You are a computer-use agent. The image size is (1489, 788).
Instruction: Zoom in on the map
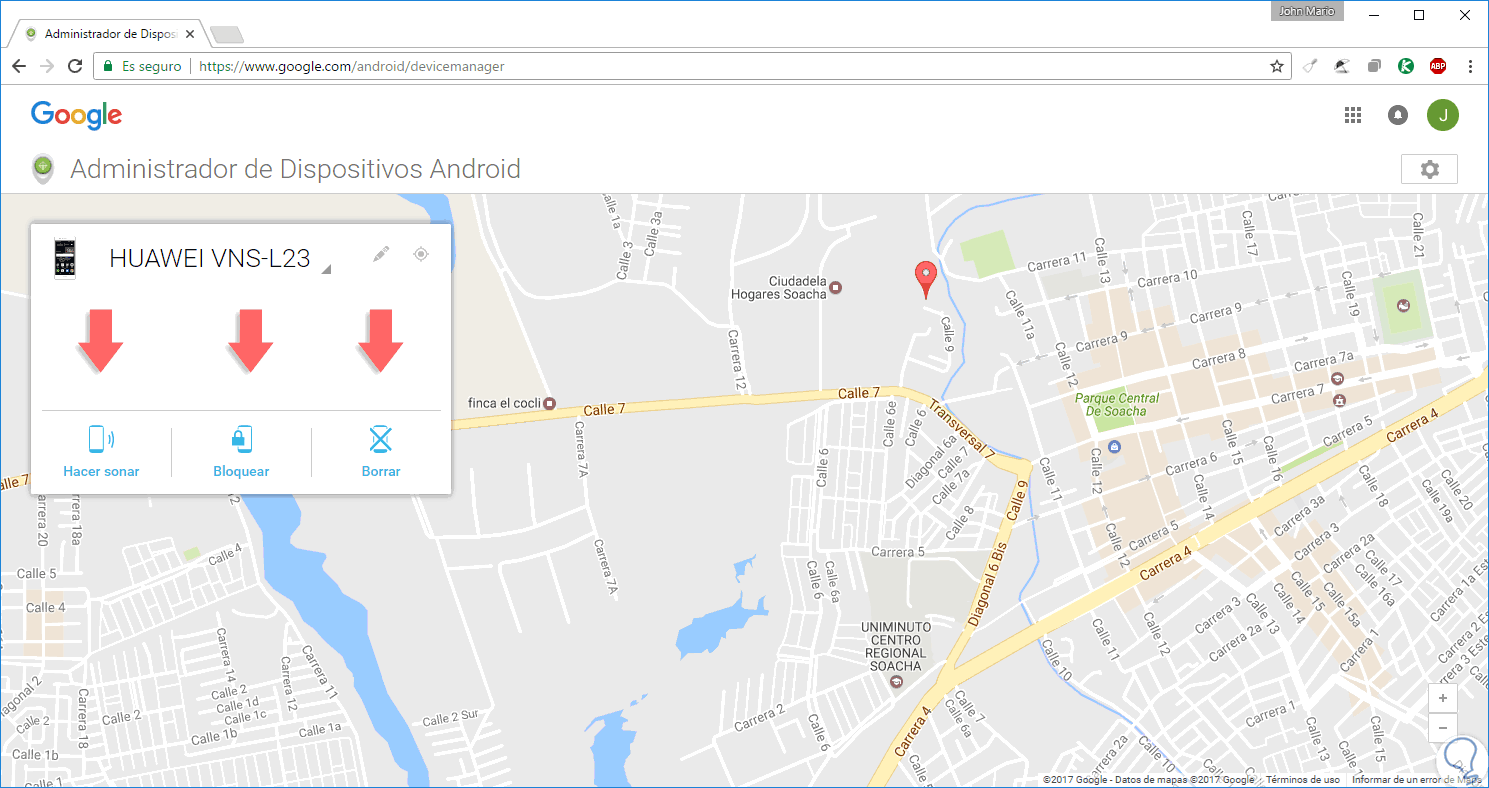coord(1442,698)
